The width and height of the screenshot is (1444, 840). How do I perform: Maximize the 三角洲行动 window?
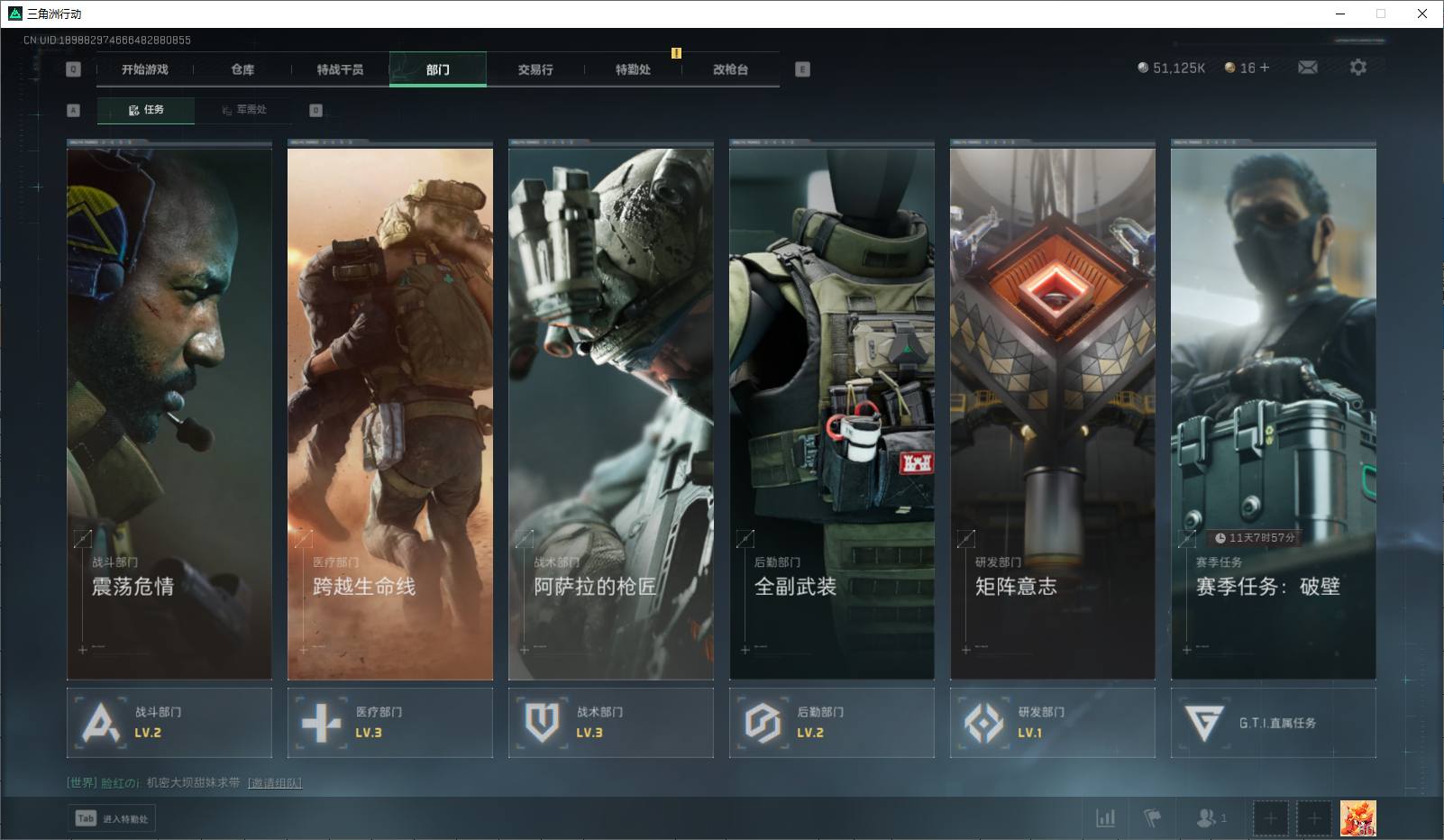pyautogui.click(x=1381, y=14)
